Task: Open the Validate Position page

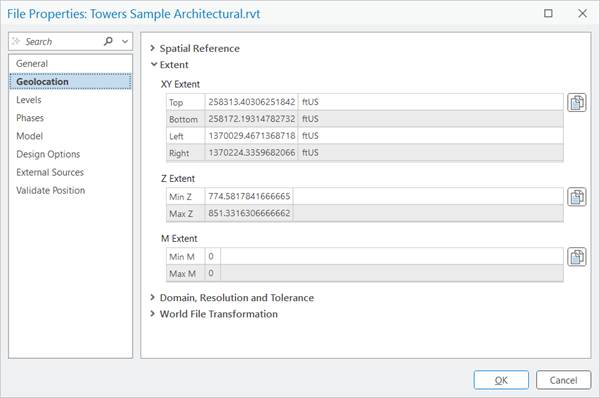Action: 70,190
